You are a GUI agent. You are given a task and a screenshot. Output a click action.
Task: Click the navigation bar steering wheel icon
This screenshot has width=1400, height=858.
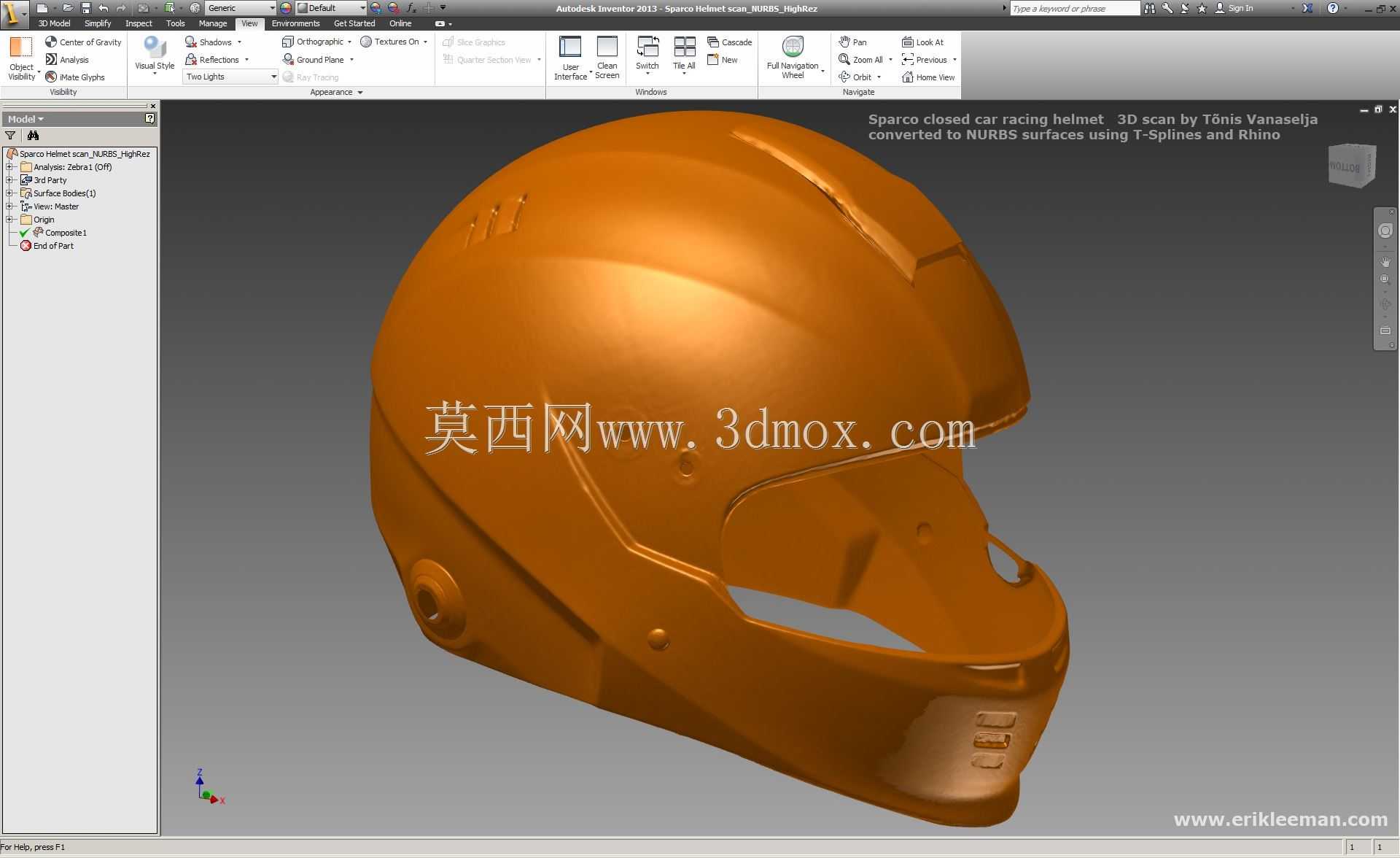click(1385, 231)
